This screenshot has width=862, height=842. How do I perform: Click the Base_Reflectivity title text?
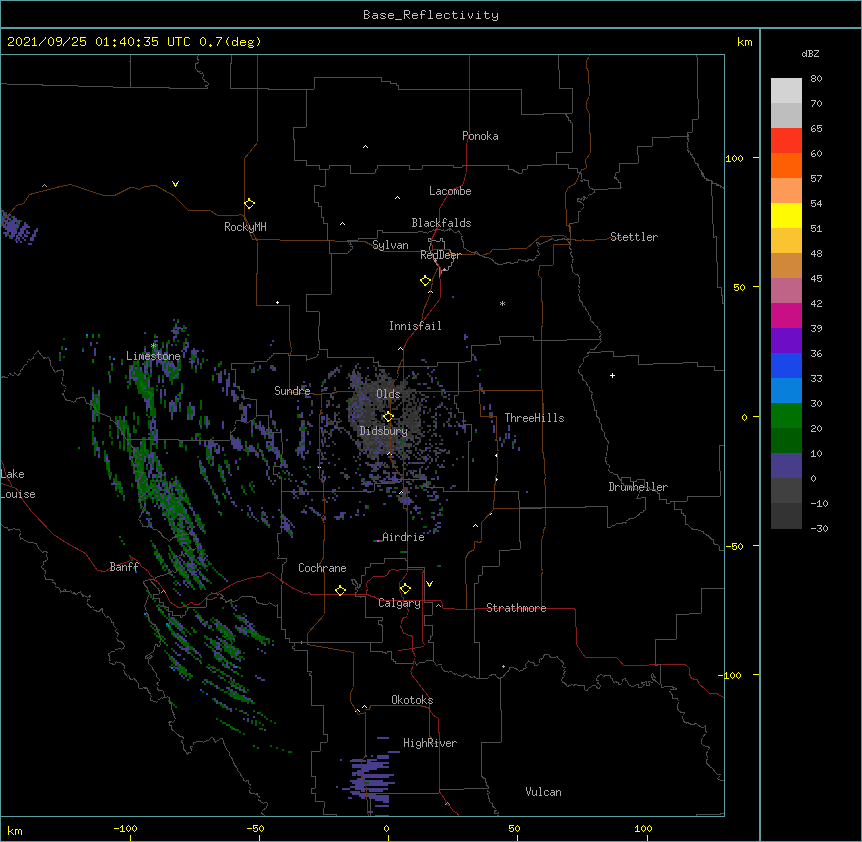click(x=430, y=15)
